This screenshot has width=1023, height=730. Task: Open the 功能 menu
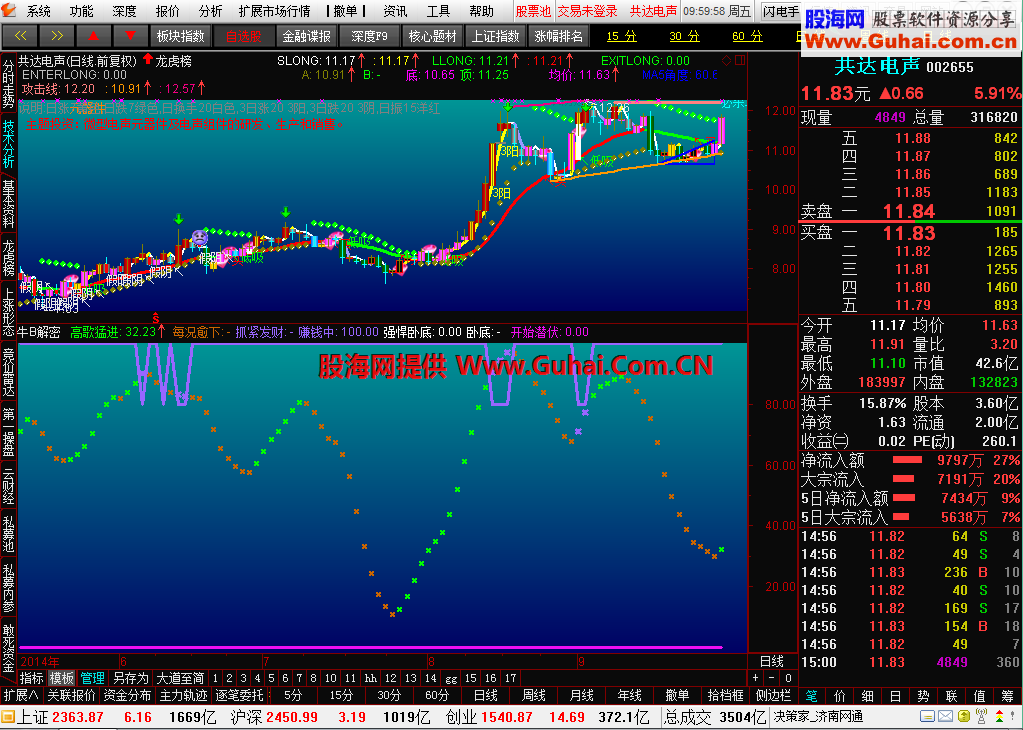tap(82, 11)
